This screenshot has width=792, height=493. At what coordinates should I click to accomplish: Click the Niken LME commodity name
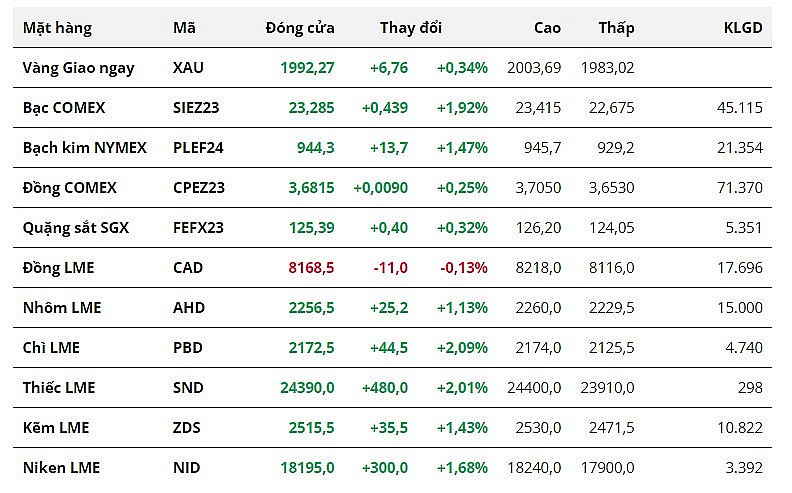point(61,468)
